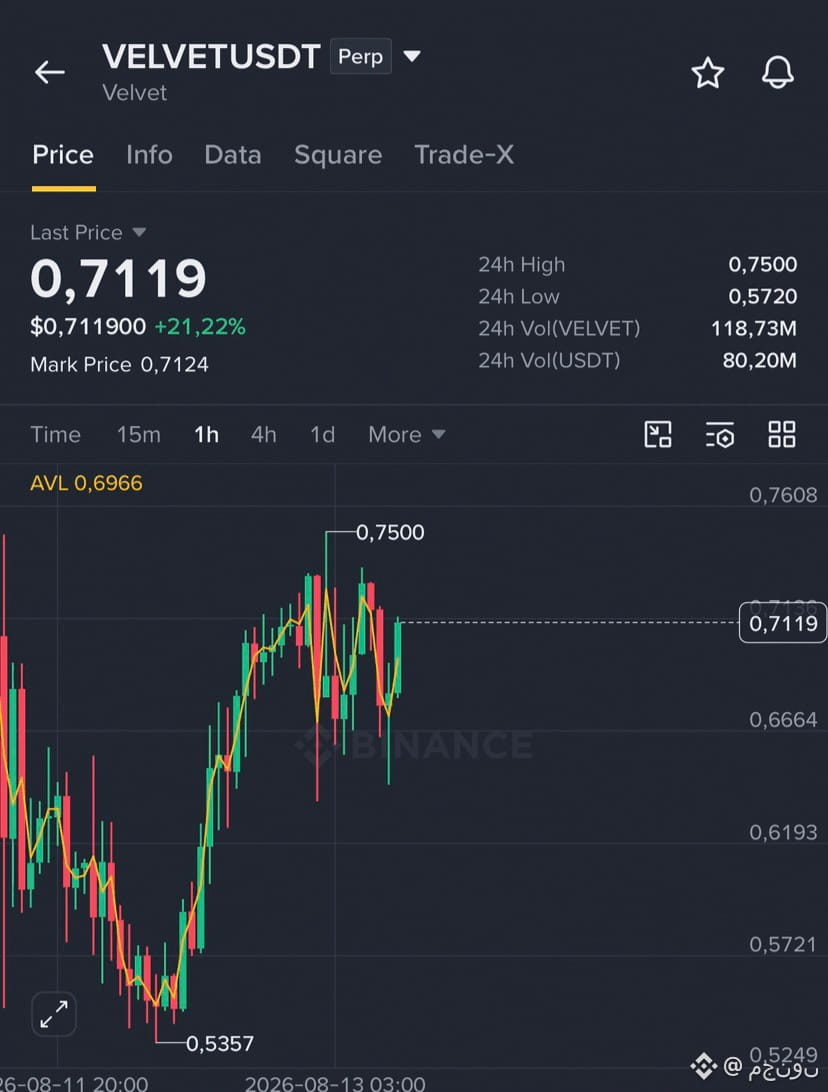Tap the 0,7500 high price label
Viewport: 828px width, 1092px height.
390,533
